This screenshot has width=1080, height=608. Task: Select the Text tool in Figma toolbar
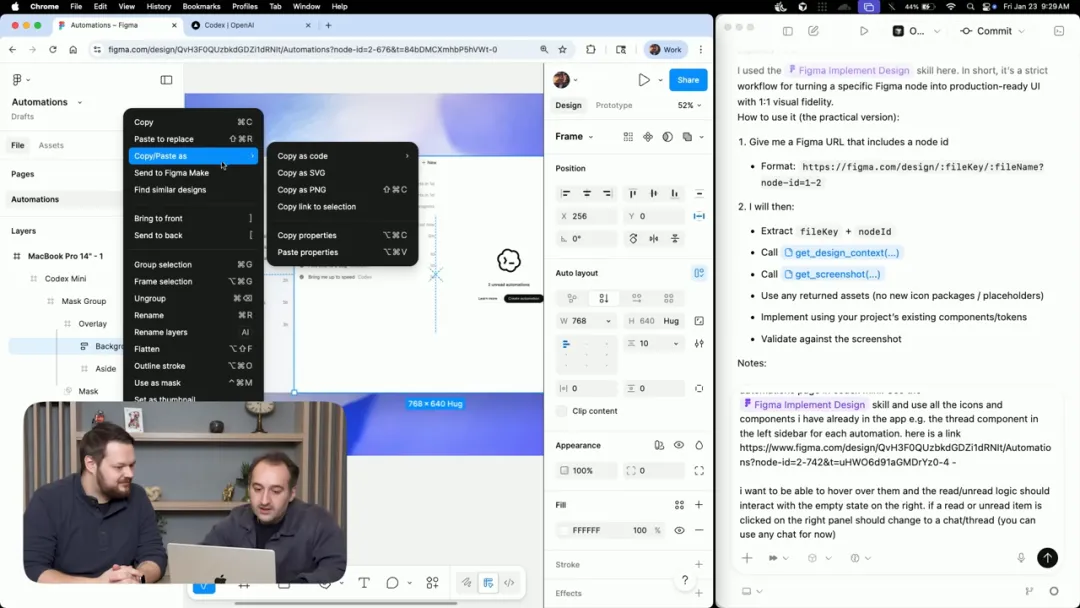[364, 583]
